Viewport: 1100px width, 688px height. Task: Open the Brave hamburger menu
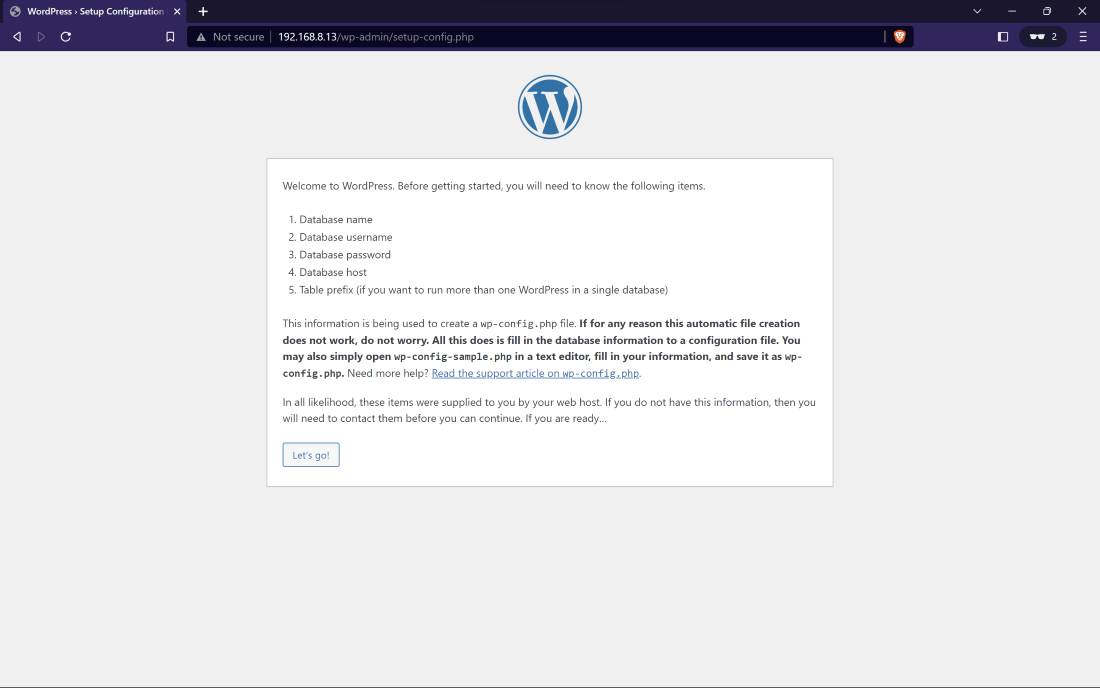click(x=1083, y=36)
